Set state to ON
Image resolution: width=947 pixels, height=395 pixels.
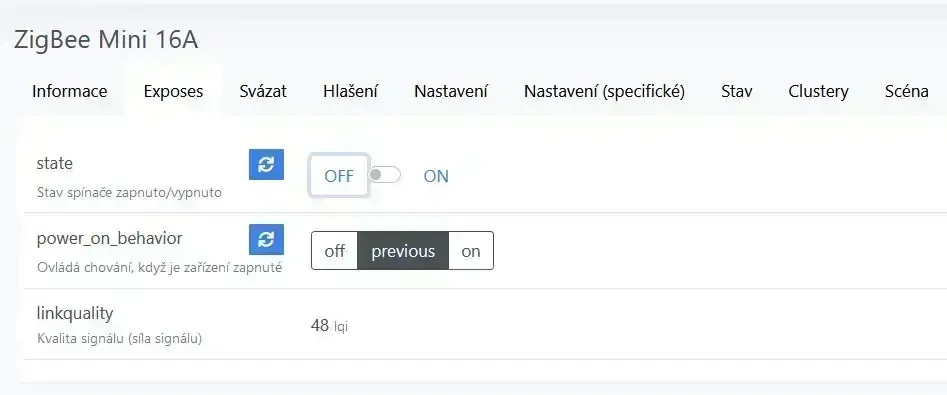(x=436, y=176)
